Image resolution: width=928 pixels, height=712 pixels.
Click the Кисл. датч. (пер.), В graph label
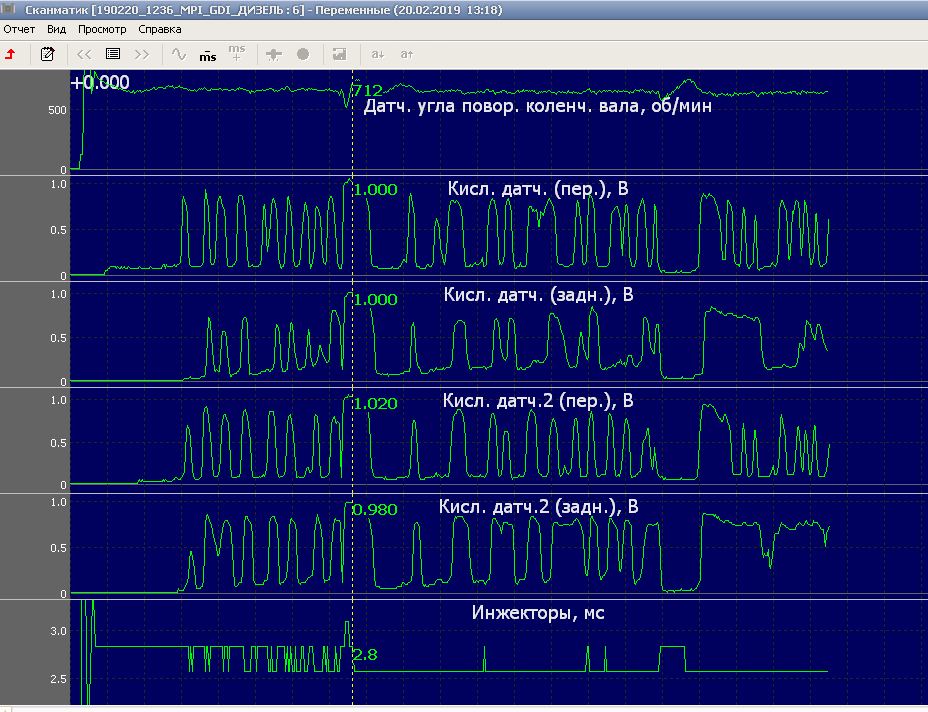click(537, 188)
